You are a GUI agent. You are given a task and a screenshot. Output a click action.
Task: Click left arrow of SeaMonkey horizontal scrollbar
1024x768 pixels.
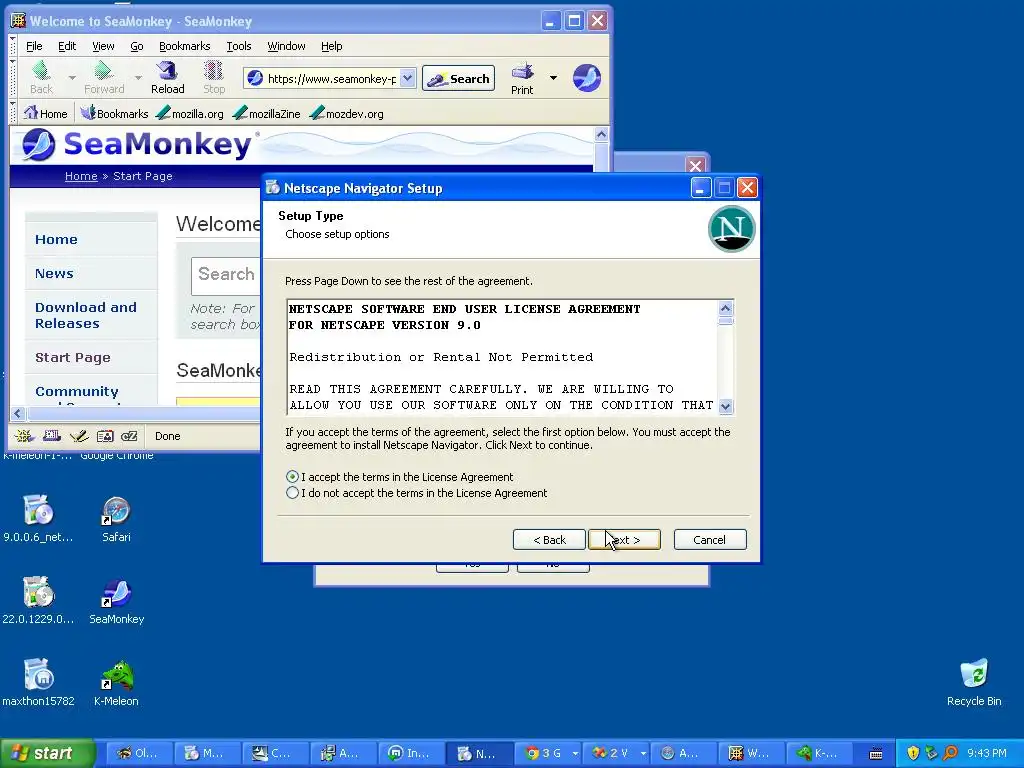[x=18, y=413]
